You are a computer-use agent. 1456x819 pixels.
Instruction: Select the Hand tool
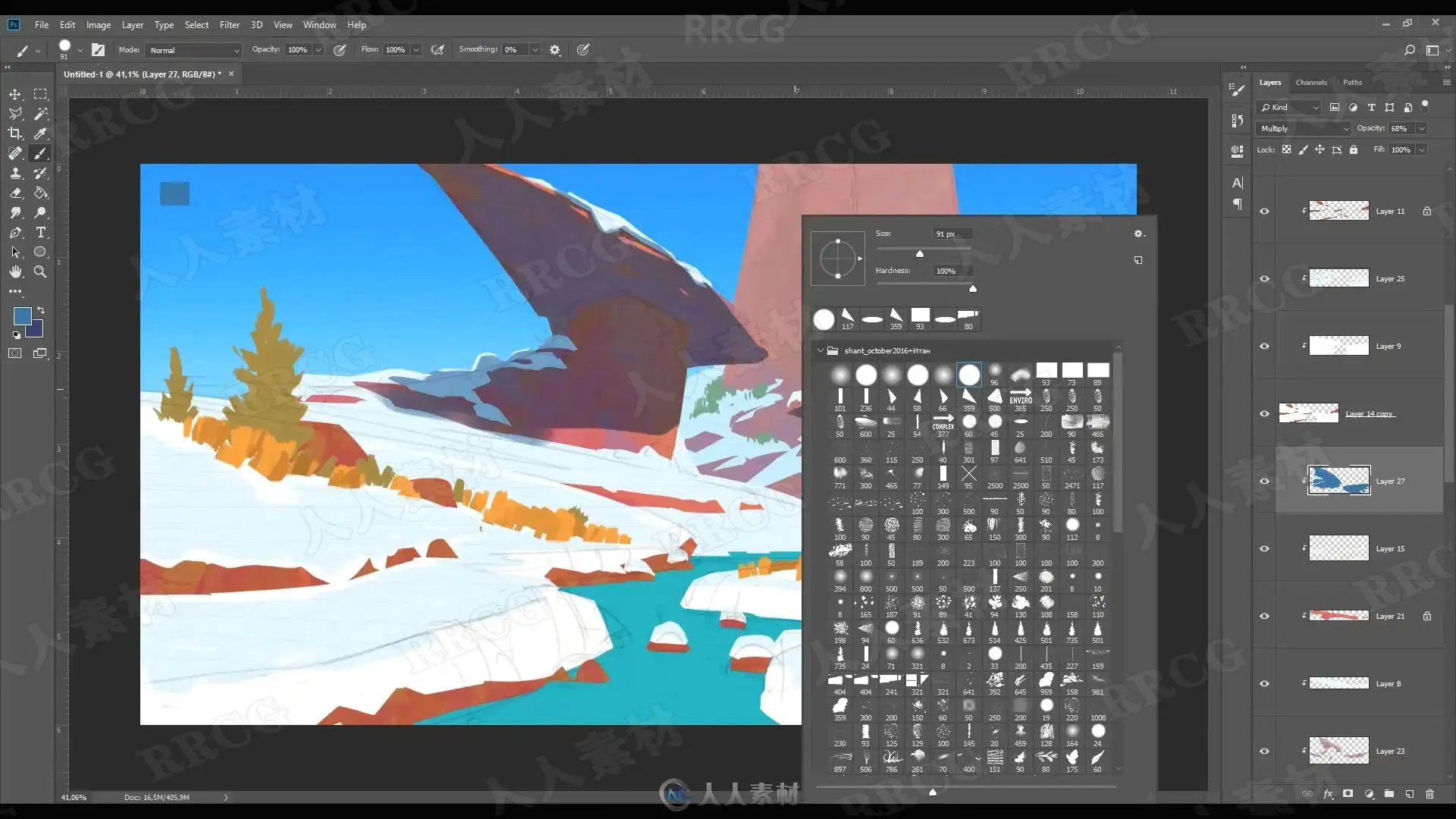pyautogui.click(x=14, y=271)
